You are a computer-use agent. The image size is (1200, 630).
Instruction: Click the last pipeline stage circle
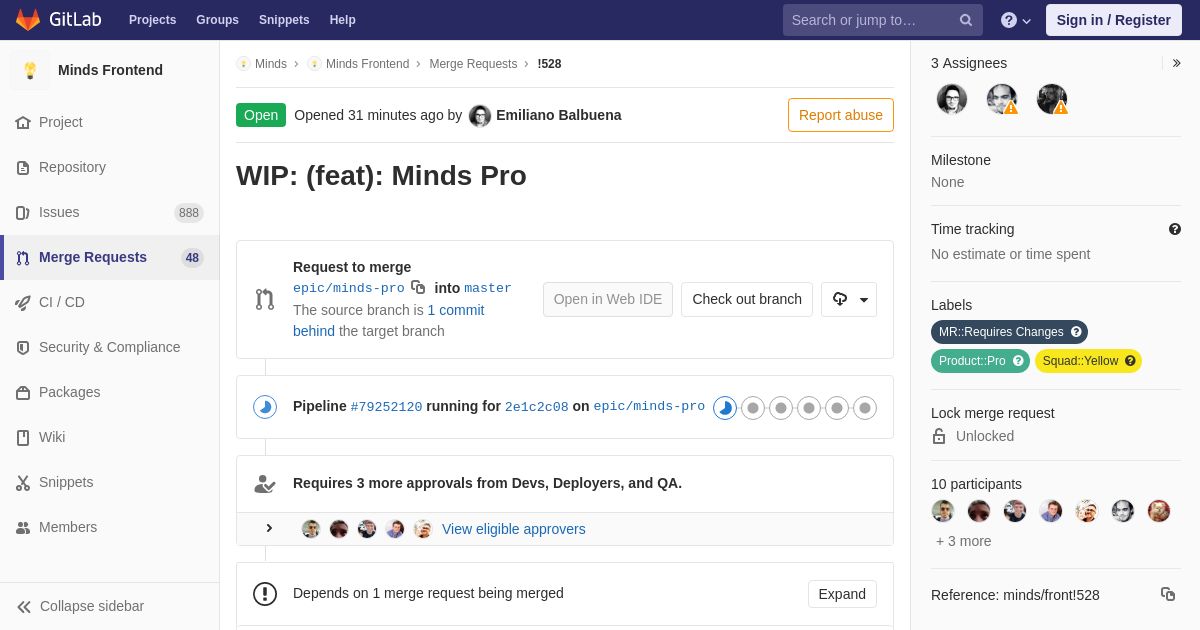(x=865, y=408)
